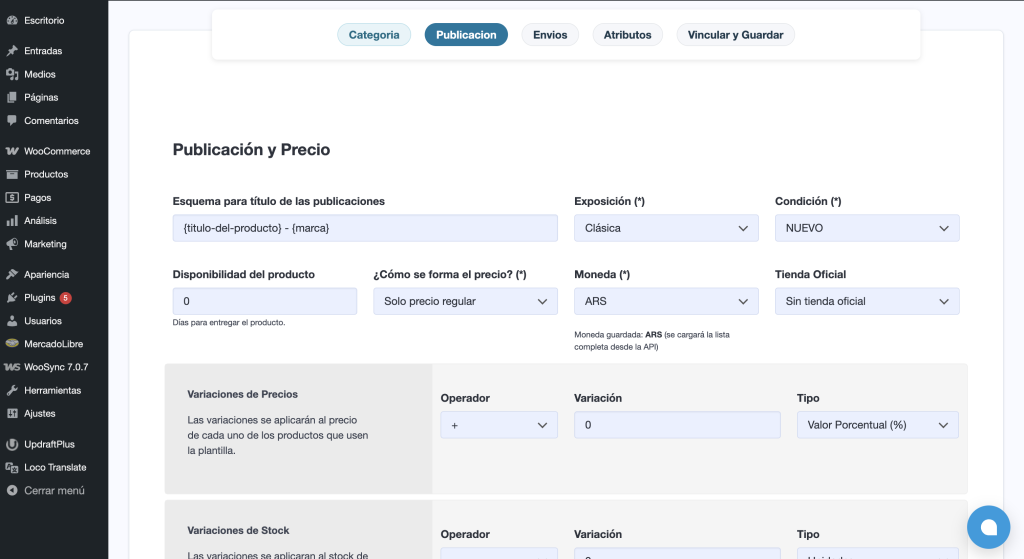Open the Operador dropdown in Variaciones de Precios

[499, 424]
